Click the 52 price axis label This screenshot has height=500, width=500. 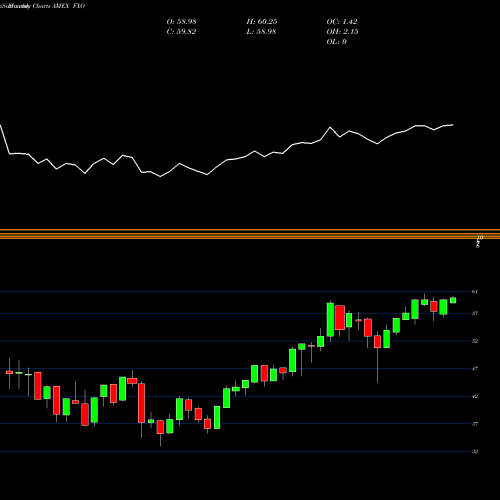475,341
